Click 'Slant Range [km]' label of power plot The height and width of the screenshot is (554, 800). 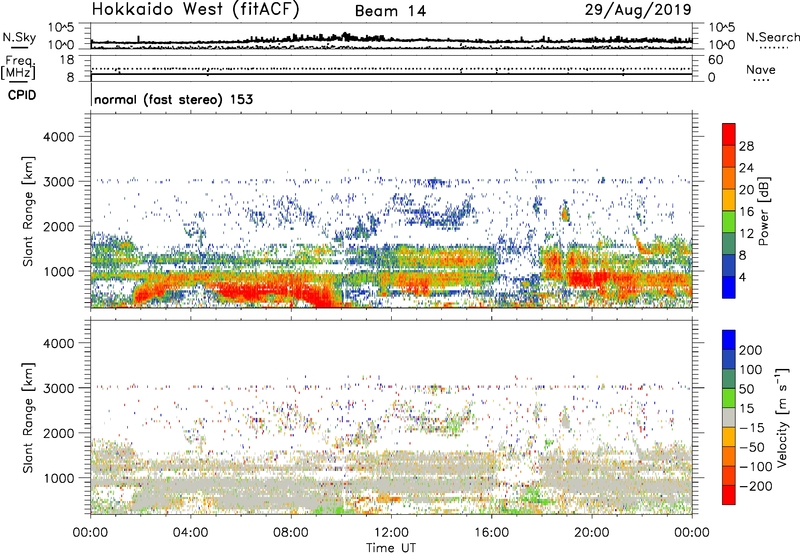(x=28, y=211)
